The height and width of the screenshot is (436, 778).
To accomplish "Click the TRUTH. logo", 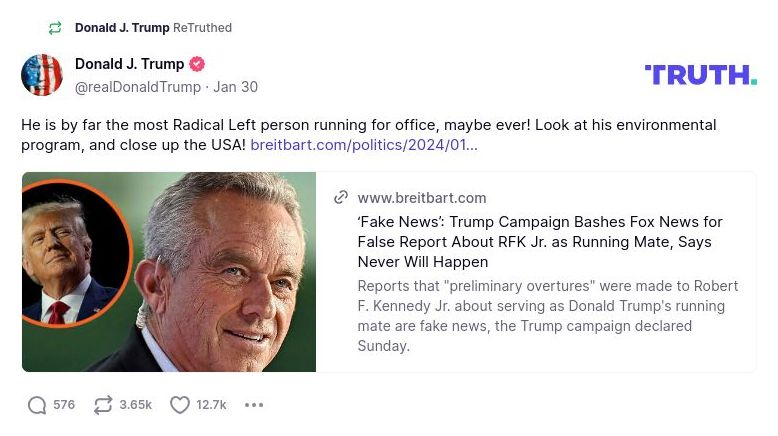I will tap(700, 75).
